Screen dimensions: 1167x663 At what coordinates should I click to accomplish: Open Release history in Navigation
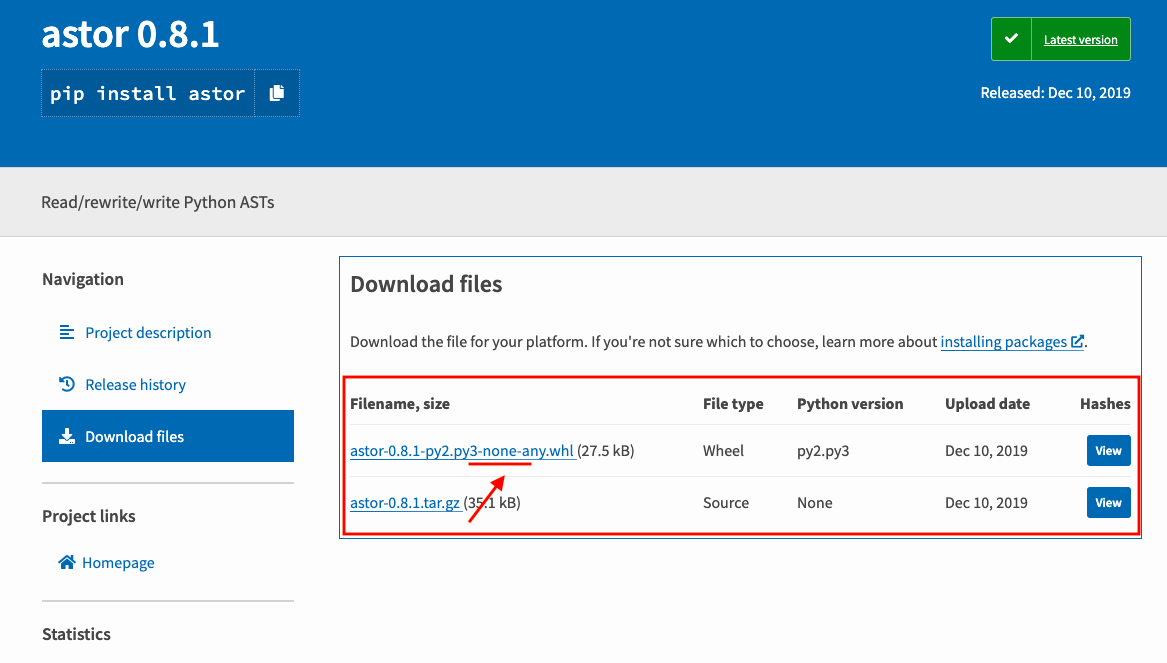click(x=135, y=385)
